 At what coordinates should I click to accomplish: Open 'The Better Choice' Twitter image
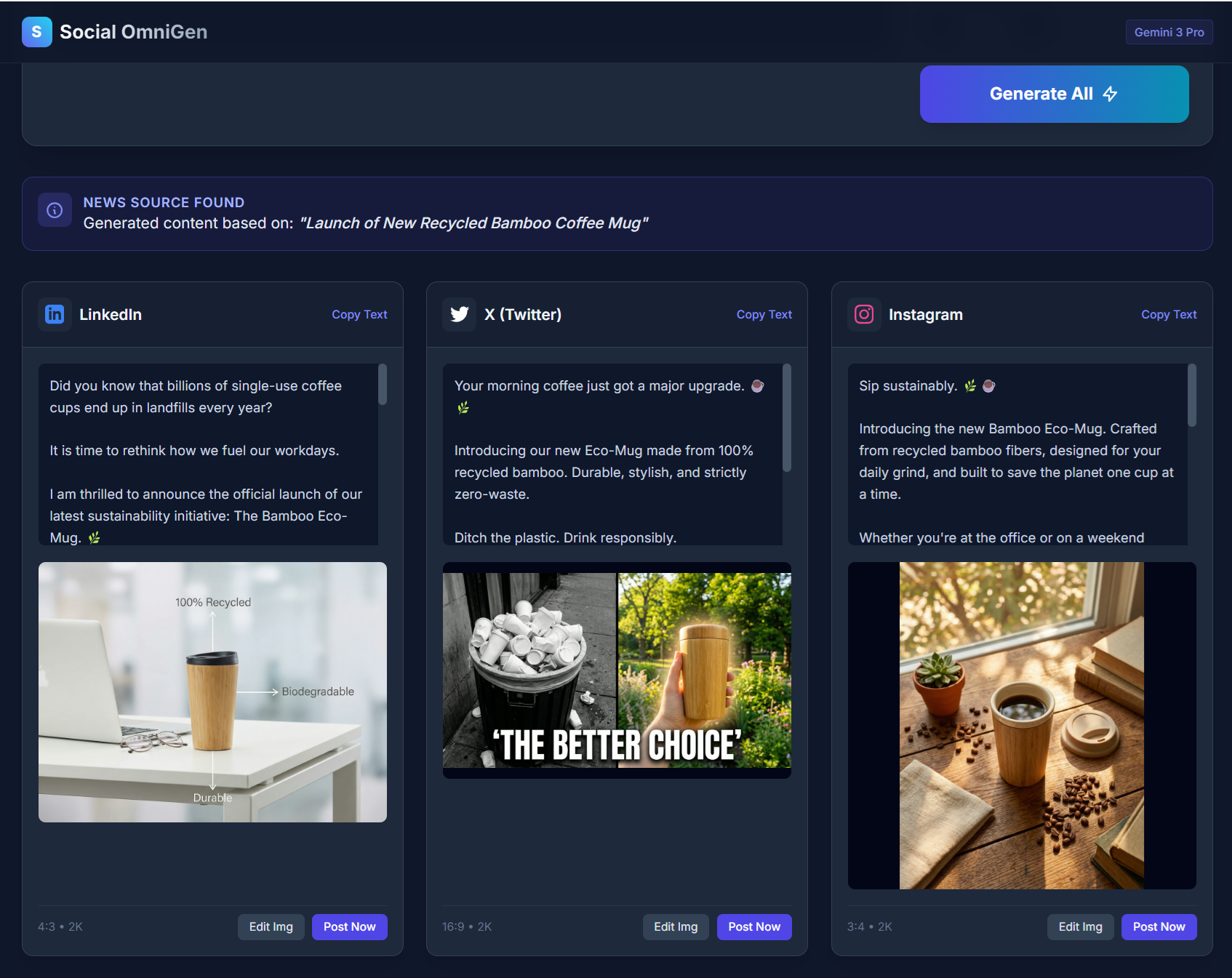(x=617, y=670)
